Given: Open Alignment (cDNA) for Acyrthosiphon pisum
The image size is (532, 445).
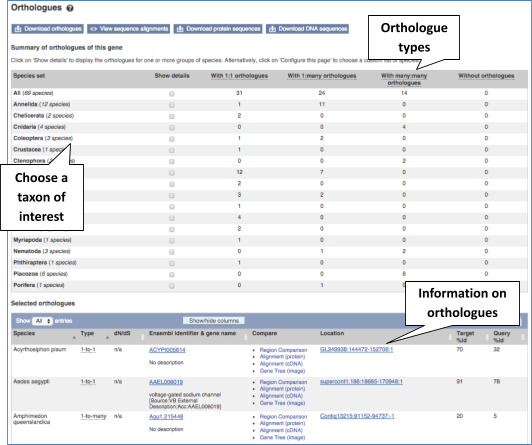Looking at the screenshot, I should click(x=281, y=364).
